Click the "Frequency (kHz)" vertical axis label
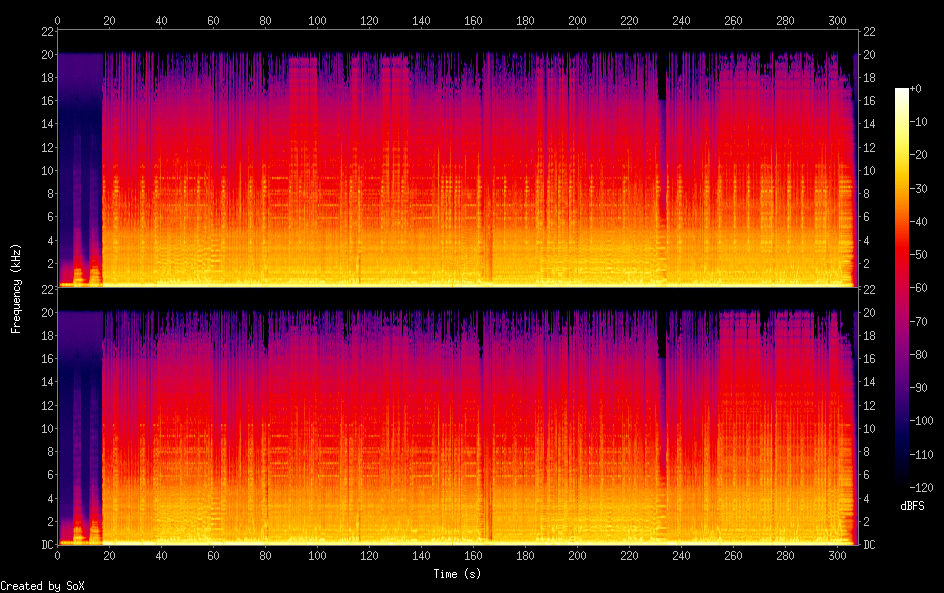944x593 pixels. (16, 288)
